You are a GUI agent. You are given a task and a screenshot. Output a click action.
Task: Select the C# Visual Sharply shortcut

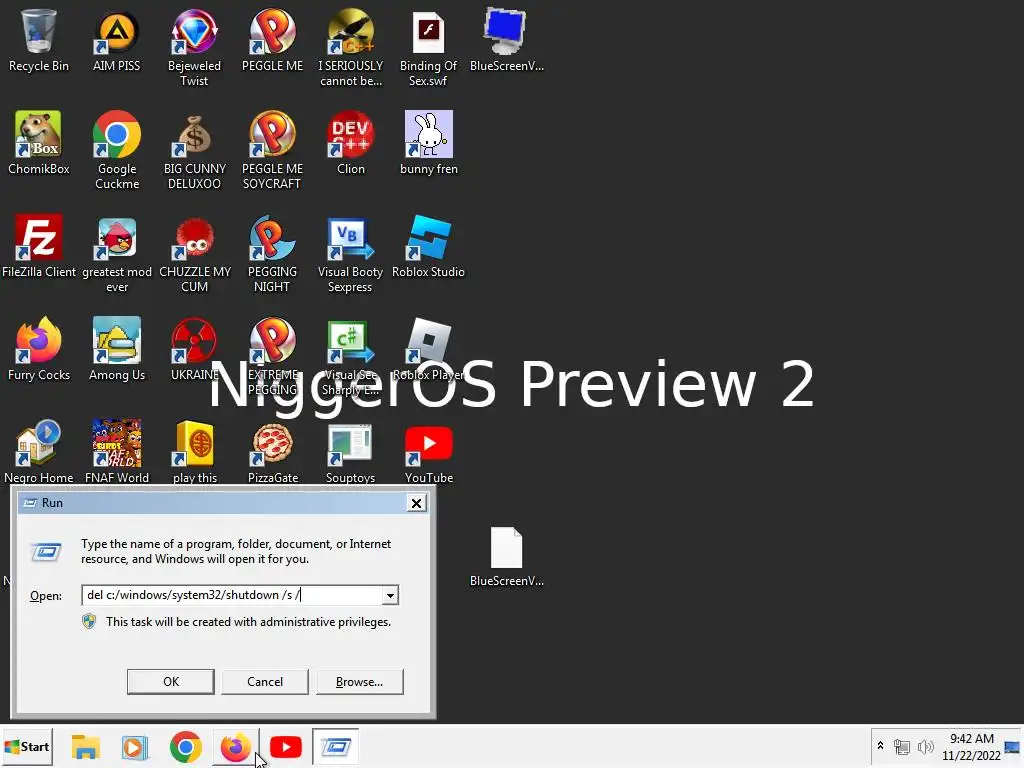point(351,357)
